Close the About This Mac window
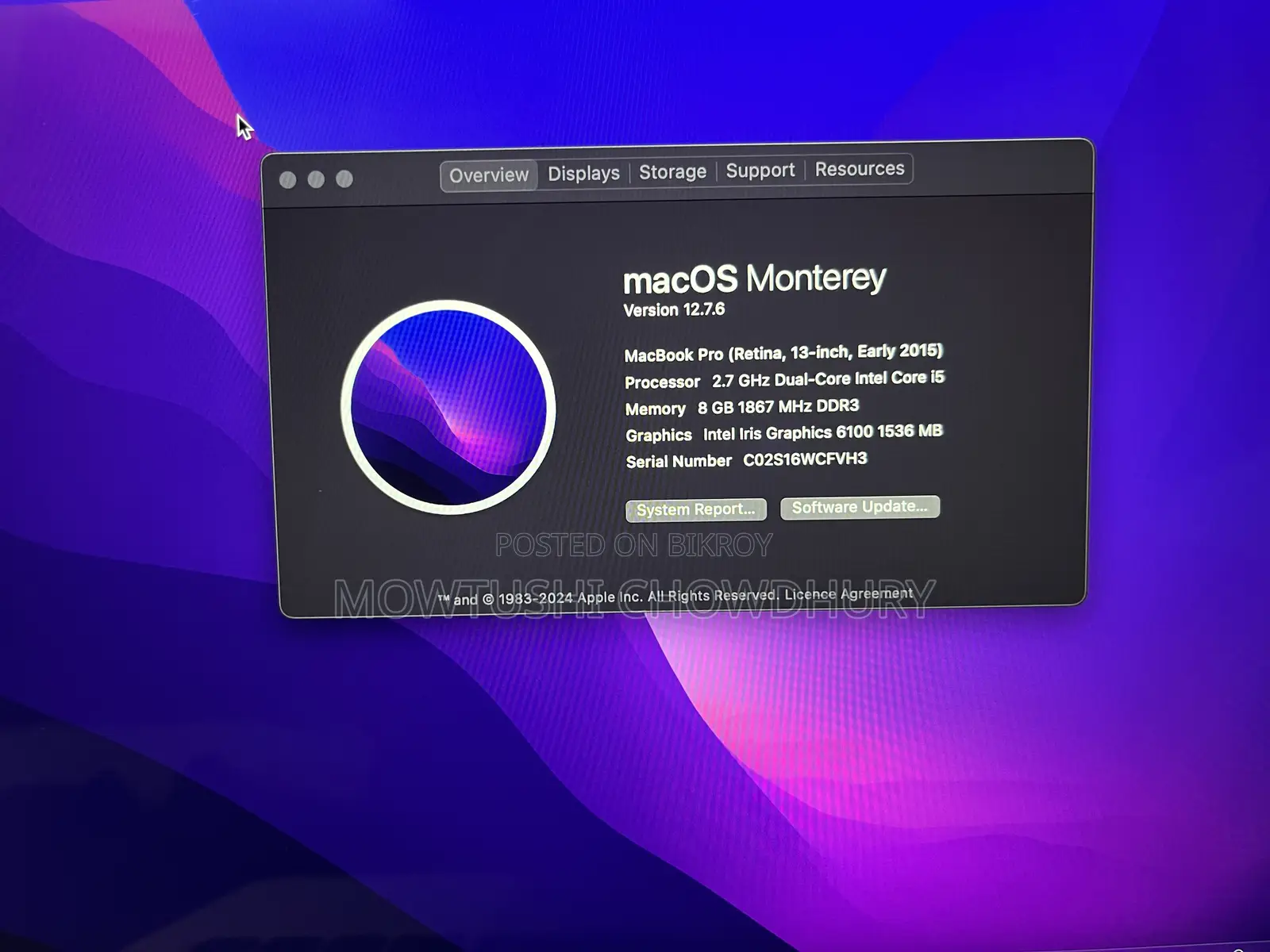Screen dimensions: 1270x952 (x=288, y=180)
